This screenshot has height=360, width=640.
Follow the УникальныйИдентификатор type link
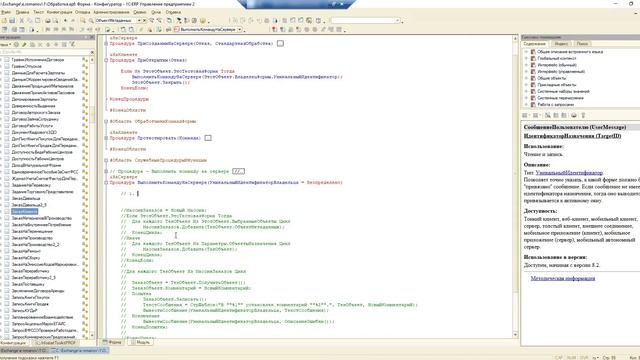point(569,173)
